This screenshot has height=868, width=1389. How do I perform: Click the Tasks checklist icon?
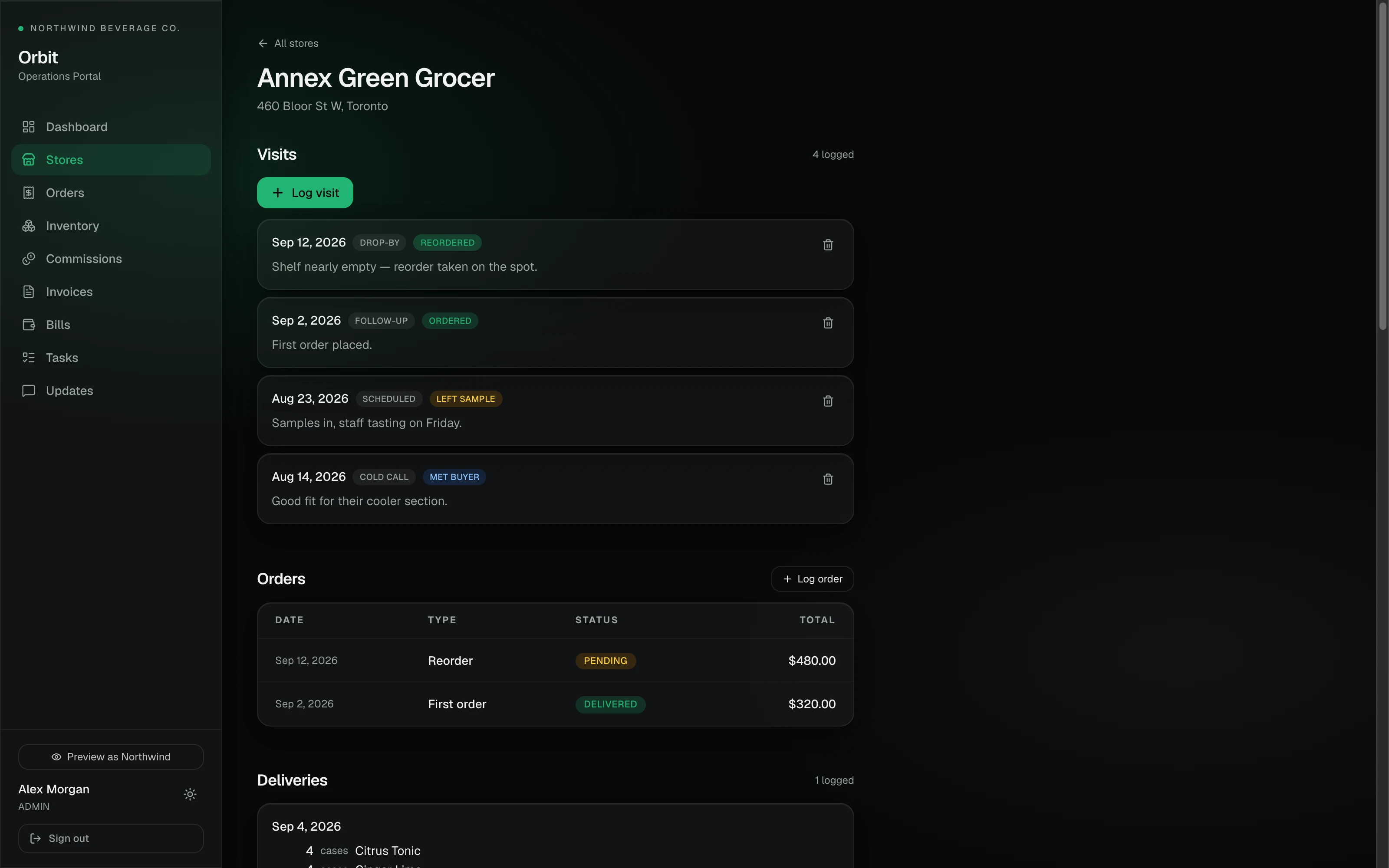[29, 358]
